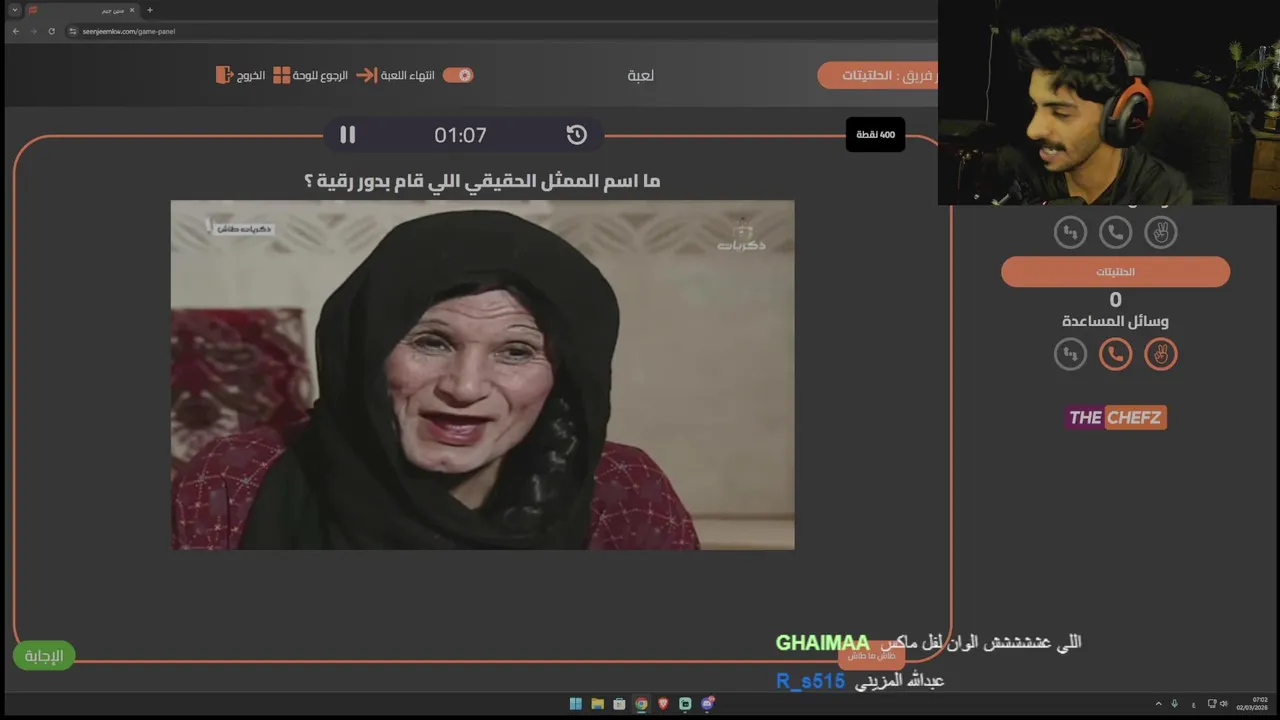Image resolution: width=1280 pixels, height=720 pixels.
Task: Click the browser forward arrow
Action: [x=33, y=31]
